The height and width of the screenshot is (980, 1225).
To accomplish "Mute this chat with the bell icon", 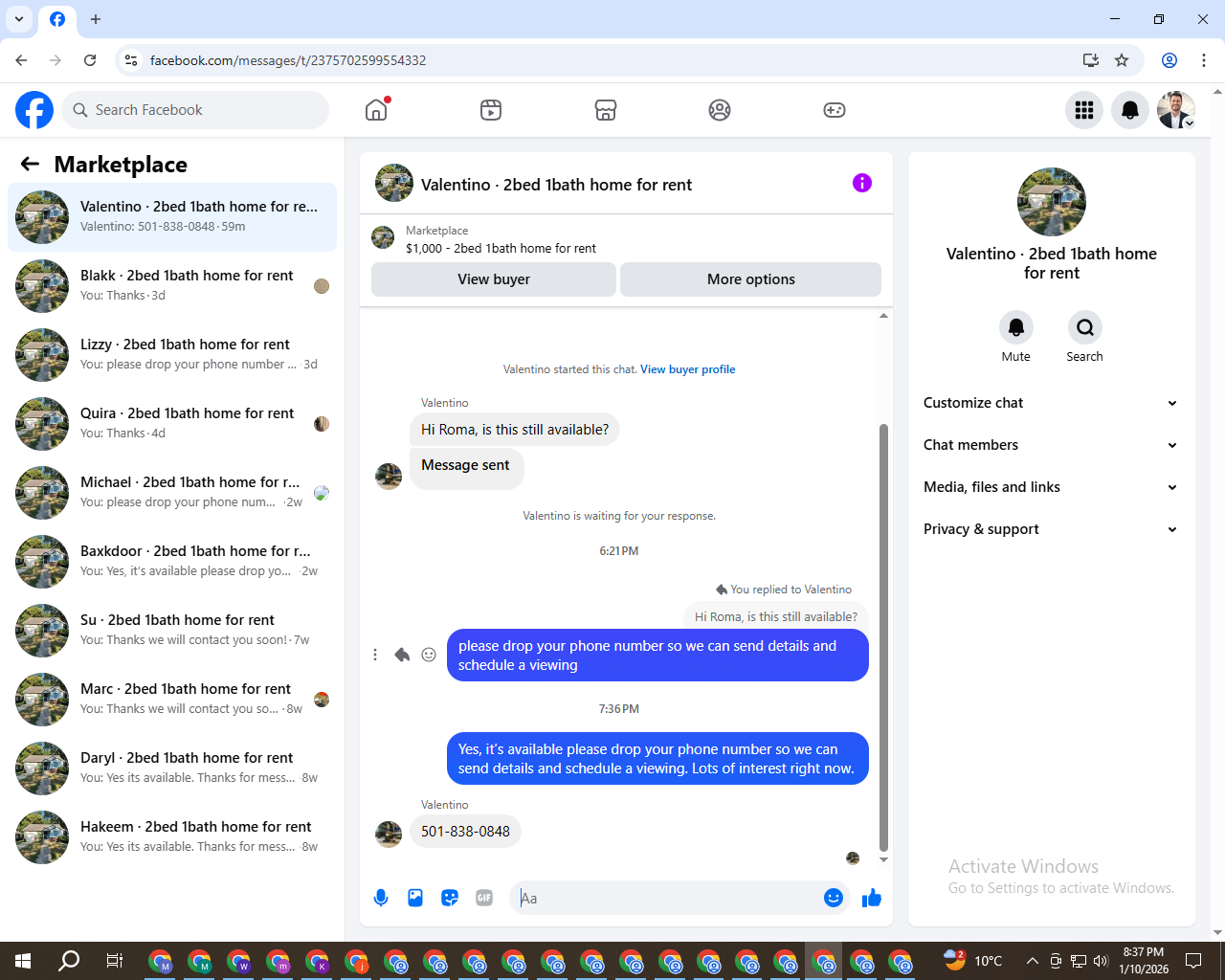I will click(x=1016, y=327).
